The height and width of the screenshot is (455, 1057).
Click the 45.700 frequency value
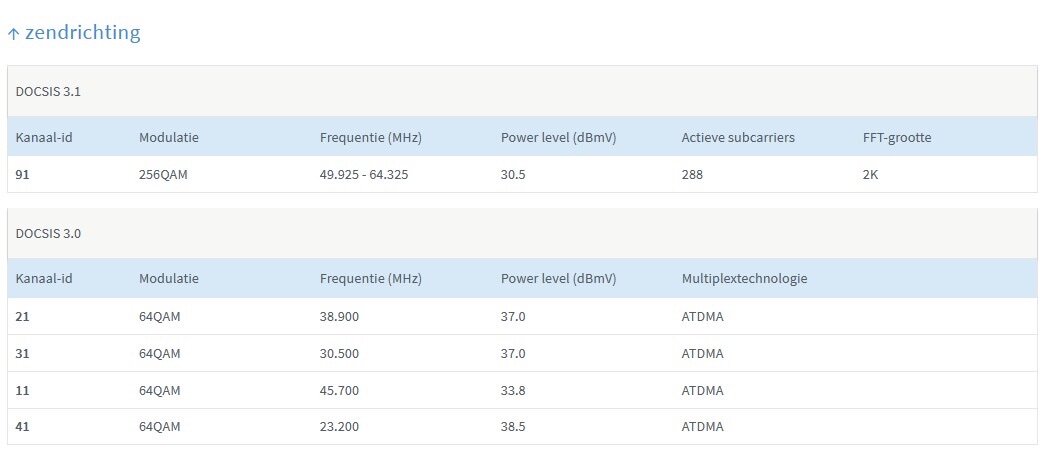pyautogui.click(x=340, y=390)
